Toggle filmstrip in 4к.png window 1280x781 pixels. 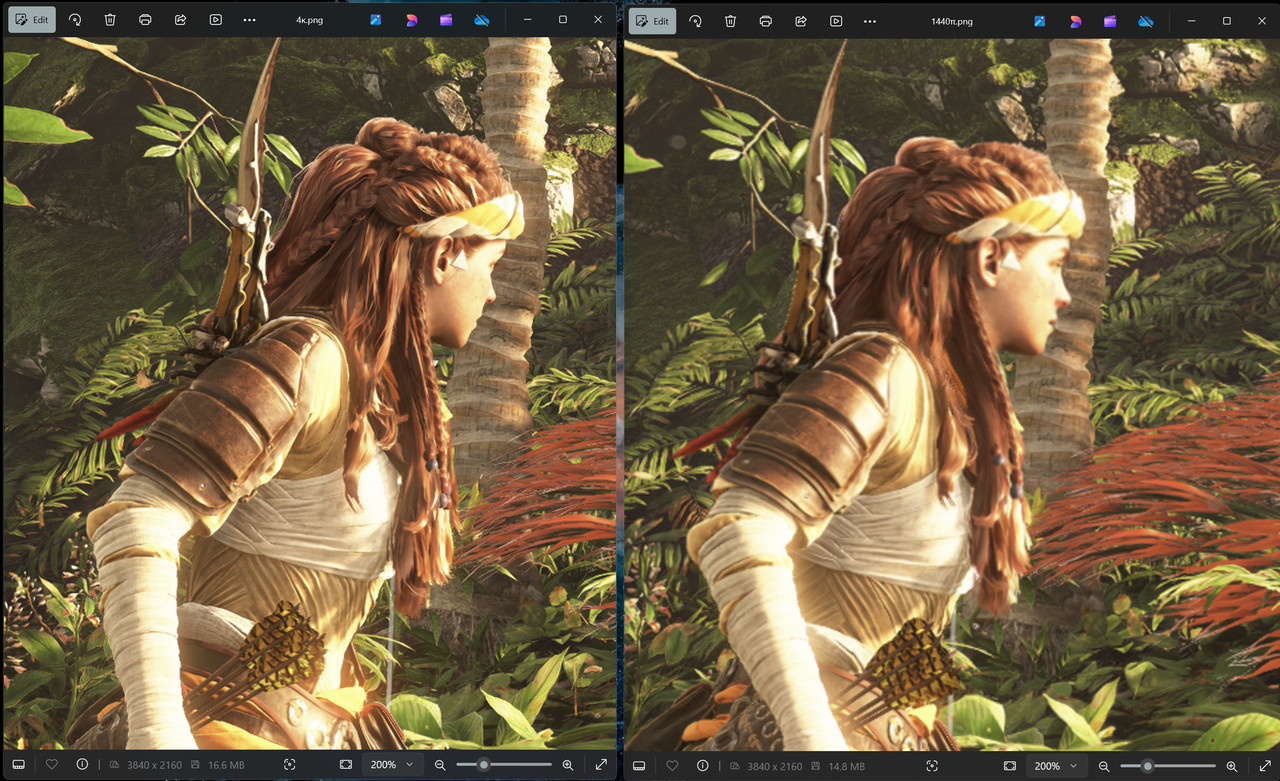tap(19, 764)
